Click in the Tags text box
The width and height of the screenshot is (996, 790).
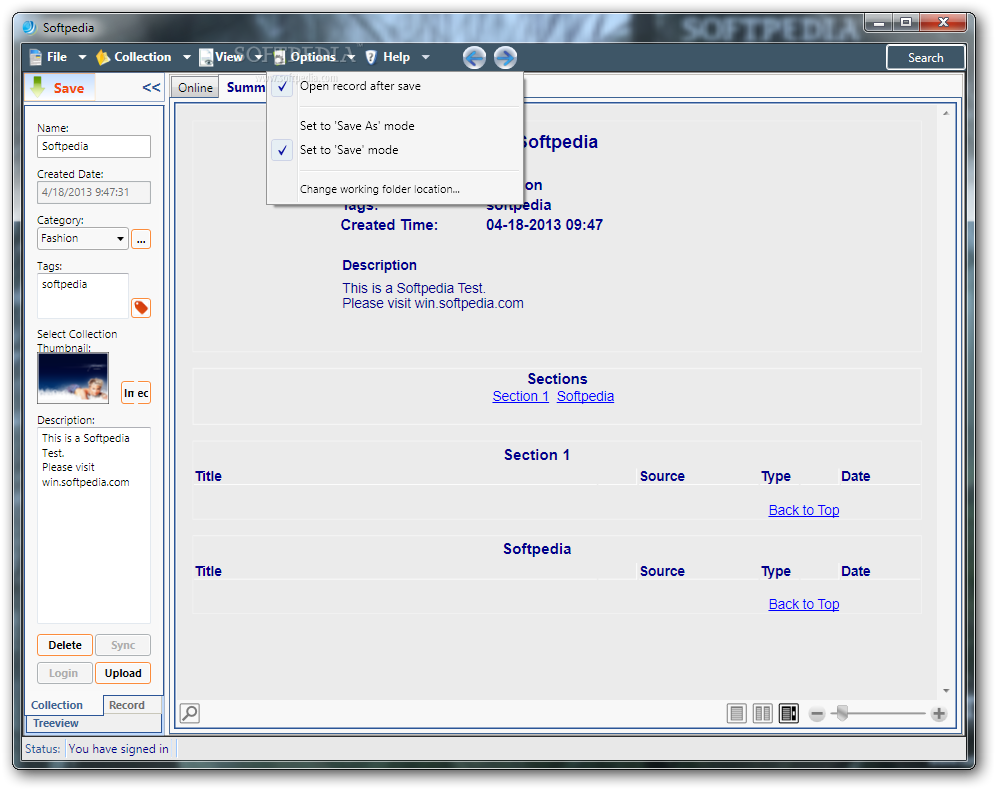coord(83,295)
